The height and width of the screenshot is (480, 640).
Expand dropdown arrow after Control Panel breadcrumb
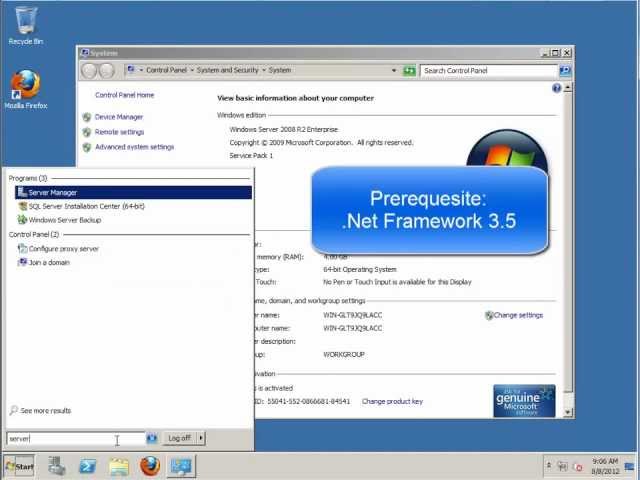(x=192, y=70)
